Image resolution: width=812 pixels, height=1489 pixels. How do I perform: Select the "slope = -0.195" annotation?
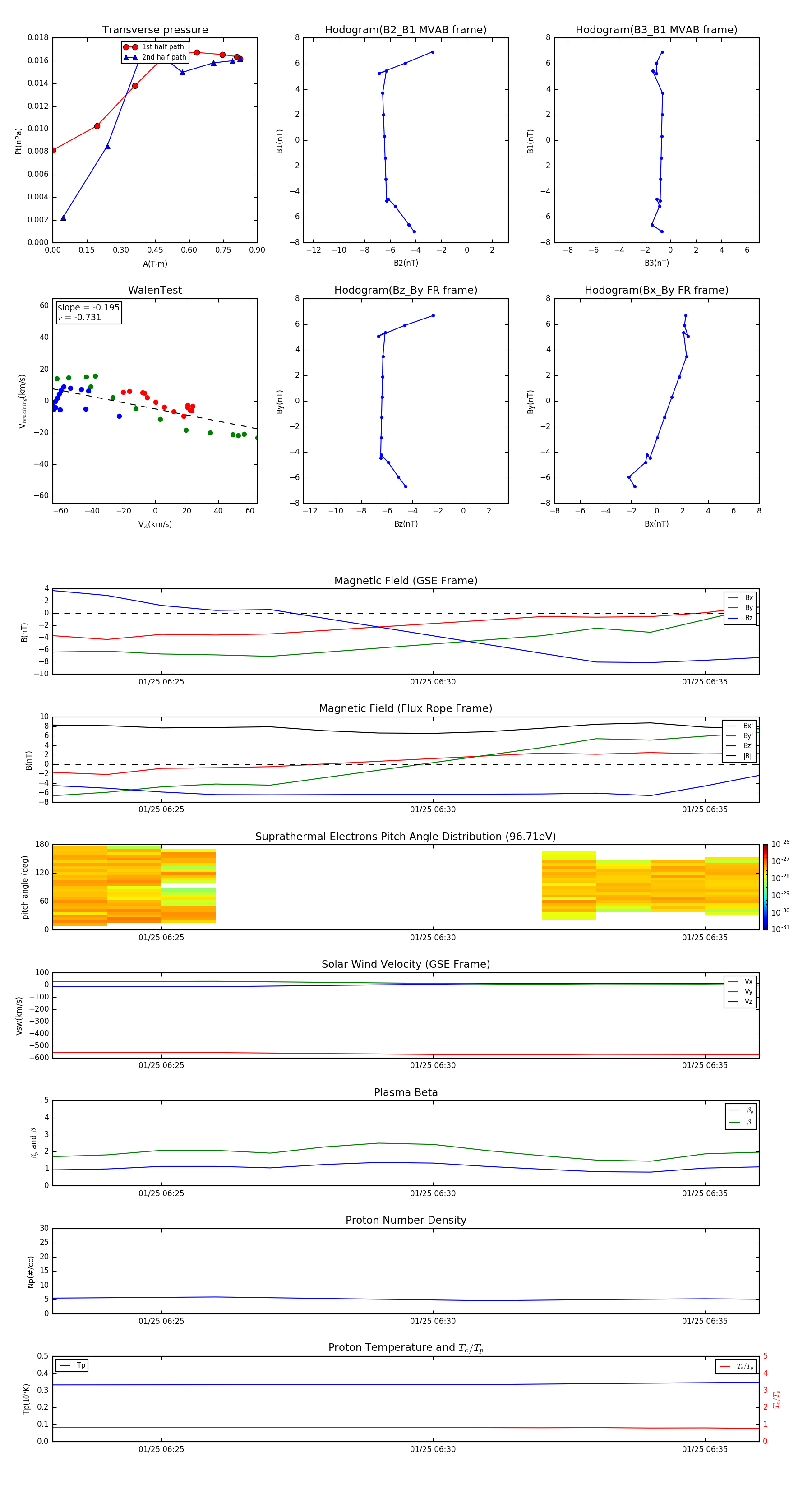88,308
